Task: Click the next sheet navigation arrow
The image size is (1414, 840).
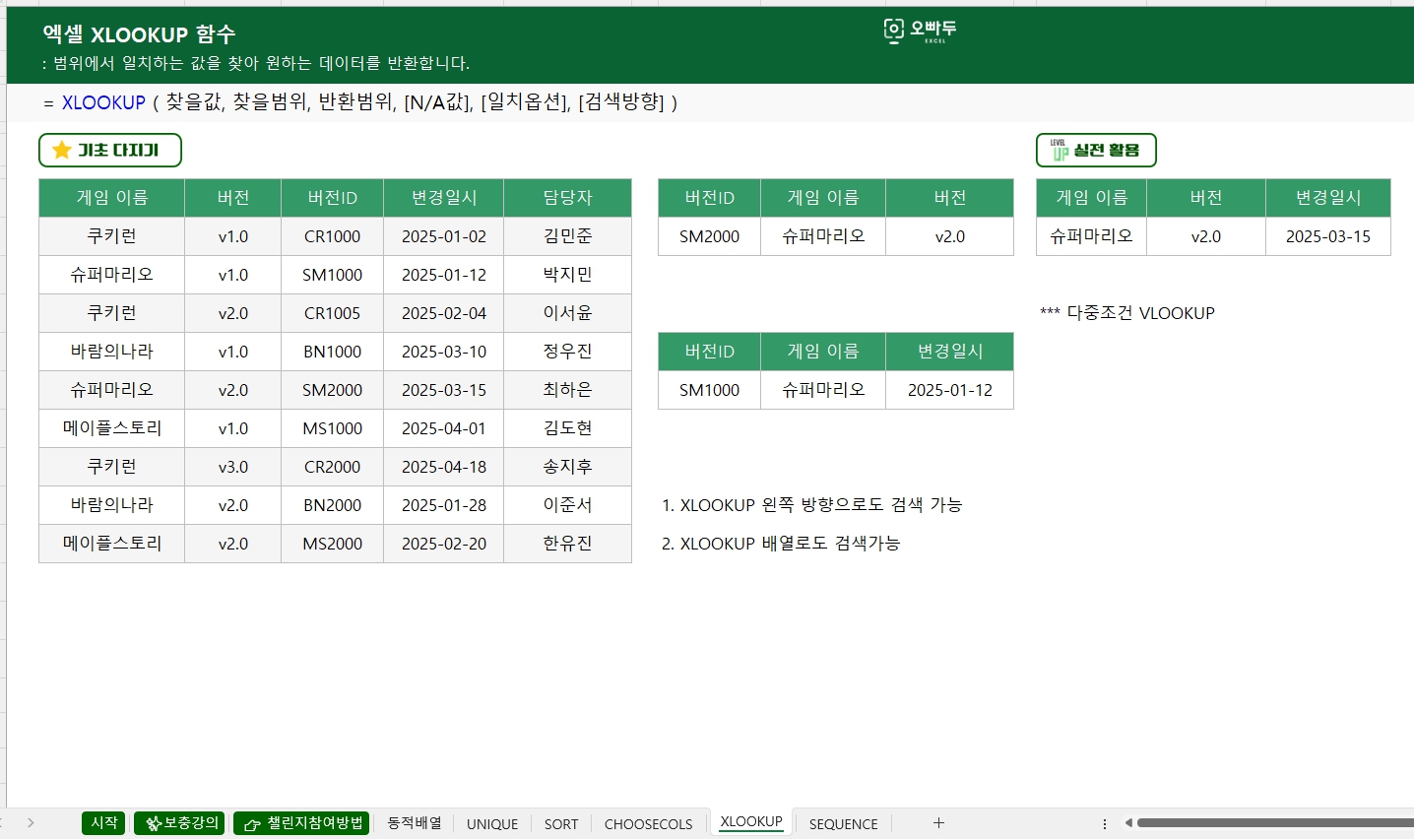Action: click(31, 822)
